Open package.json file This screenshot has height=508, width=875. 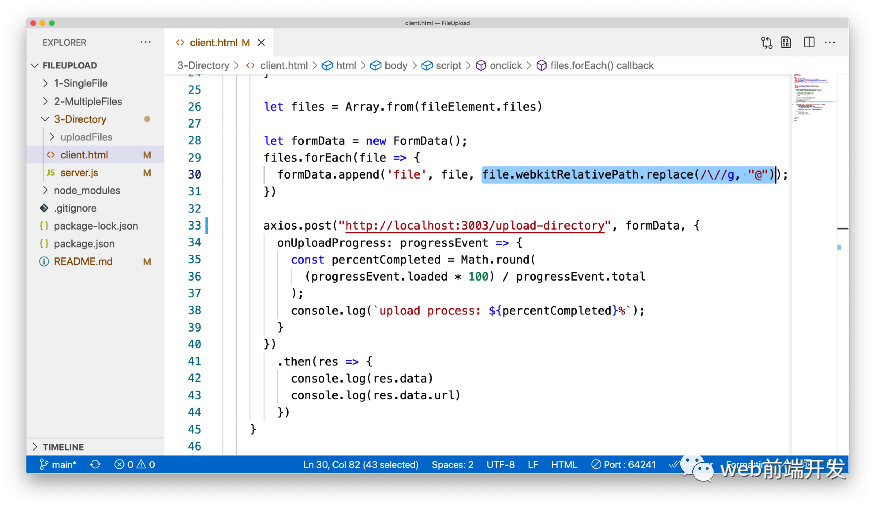click(84, 244)
